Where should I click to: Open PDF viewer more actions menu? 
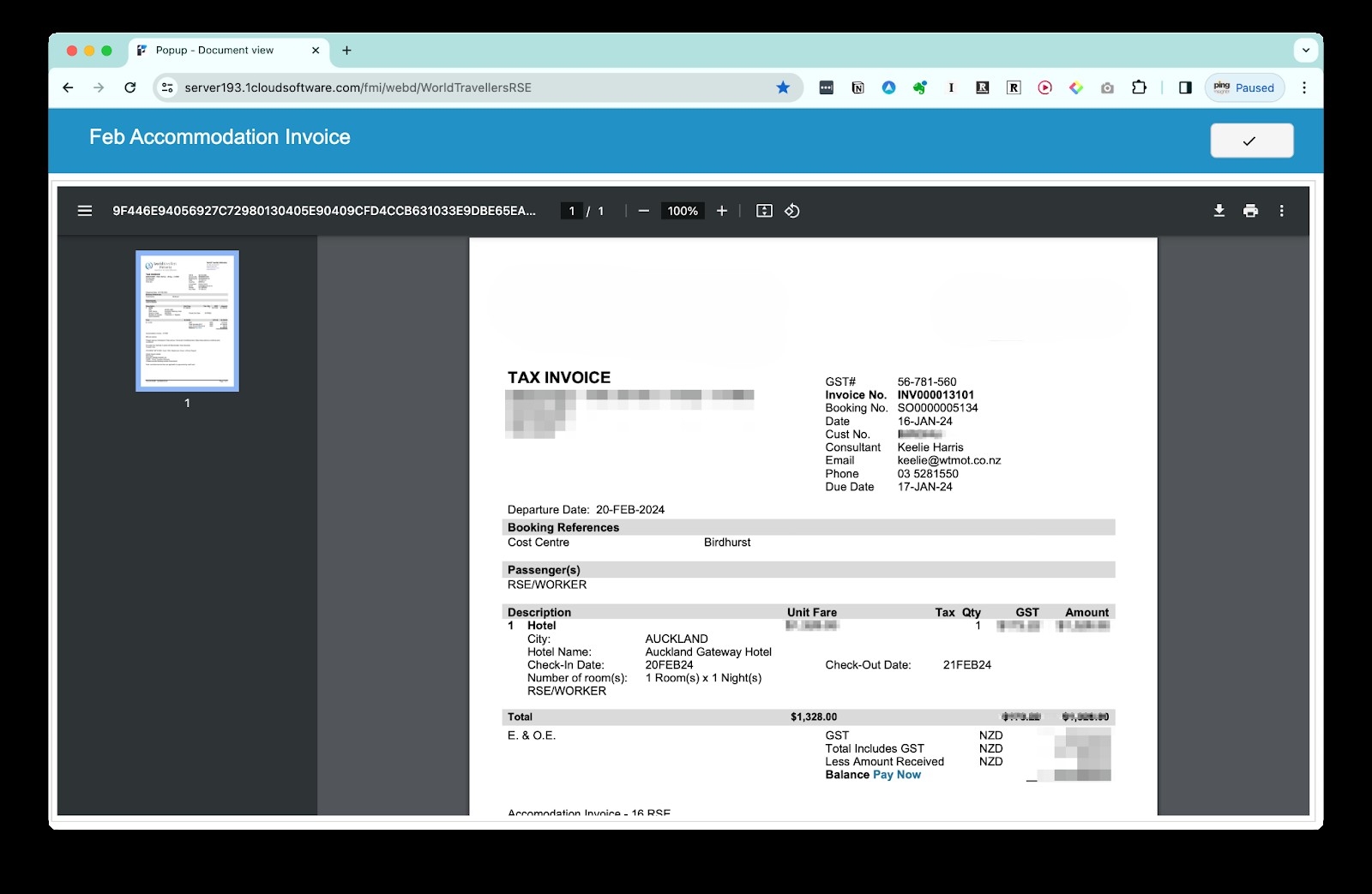(1281, 211)
